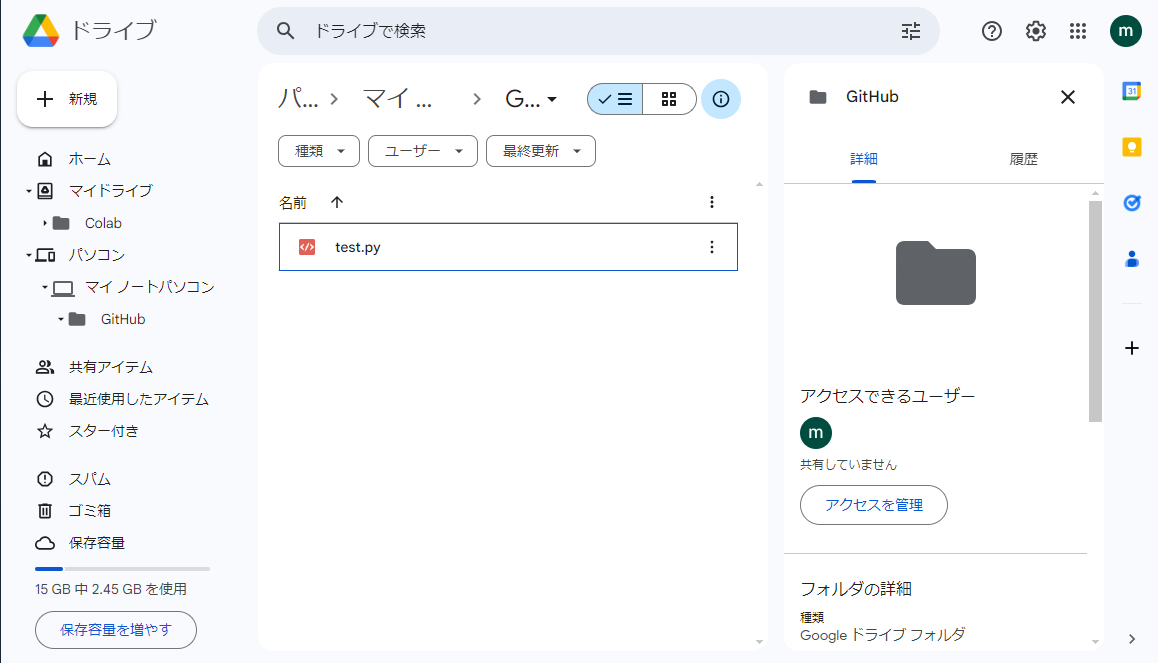Open Google Calendar side panel icon
The height and width of the screenshot is (663, 1158).
click(x=1131, y=91)
